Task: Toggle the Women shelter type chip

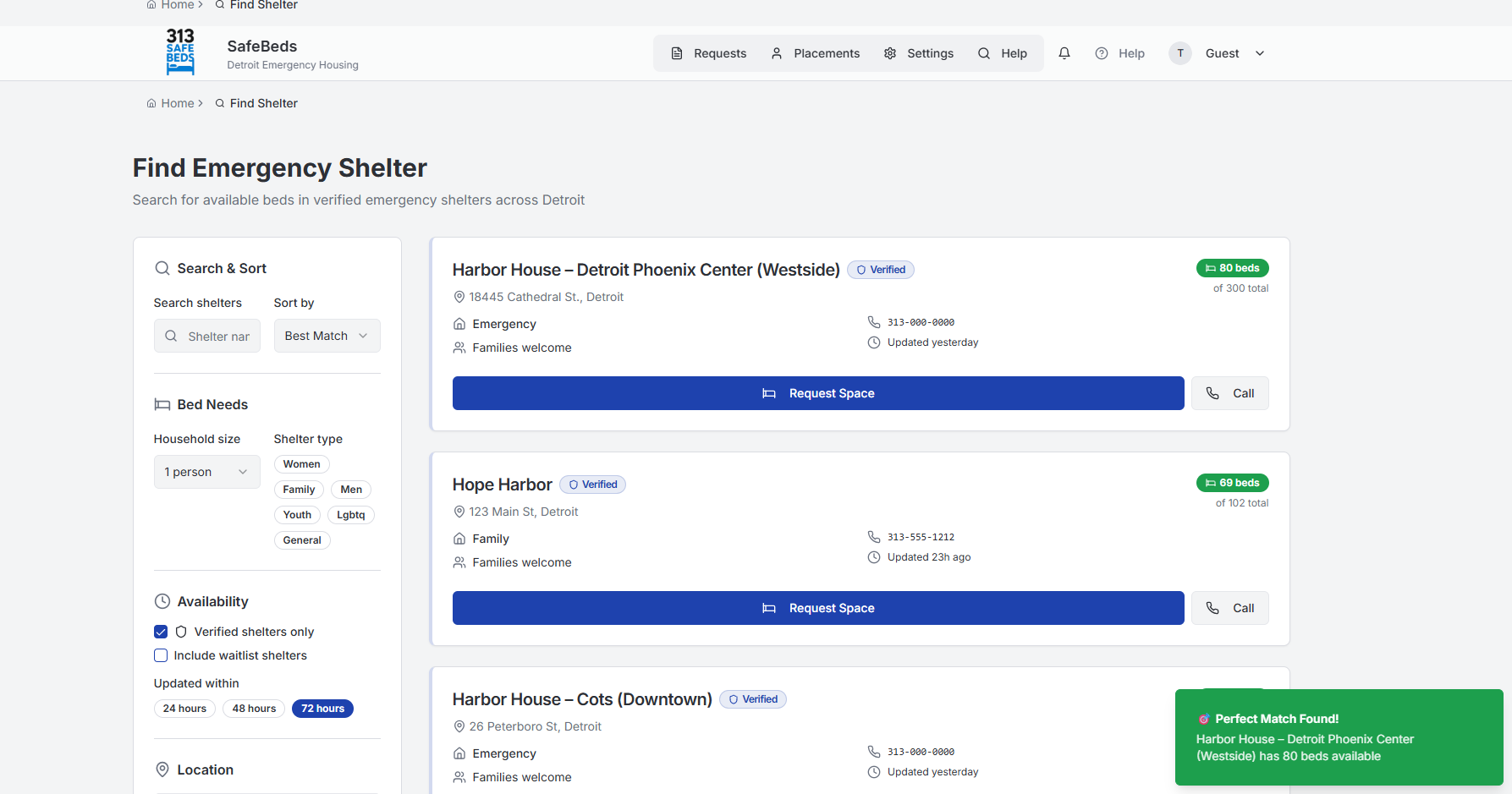Action: 301,464
